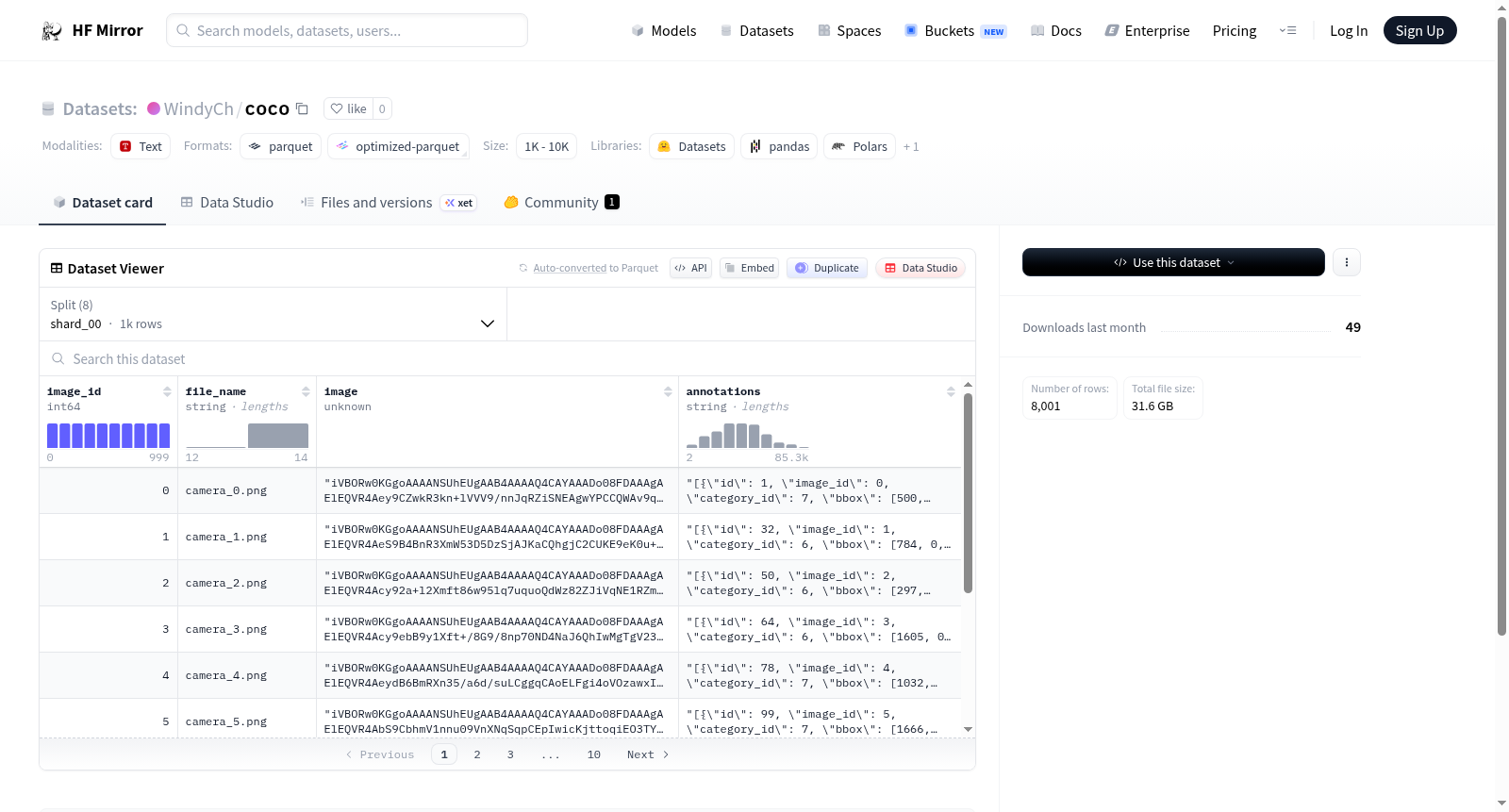The image size is (1509, 812).
Task: Click the image_id histogram bars
Action: pyautogui.click(x=108, y=435)
